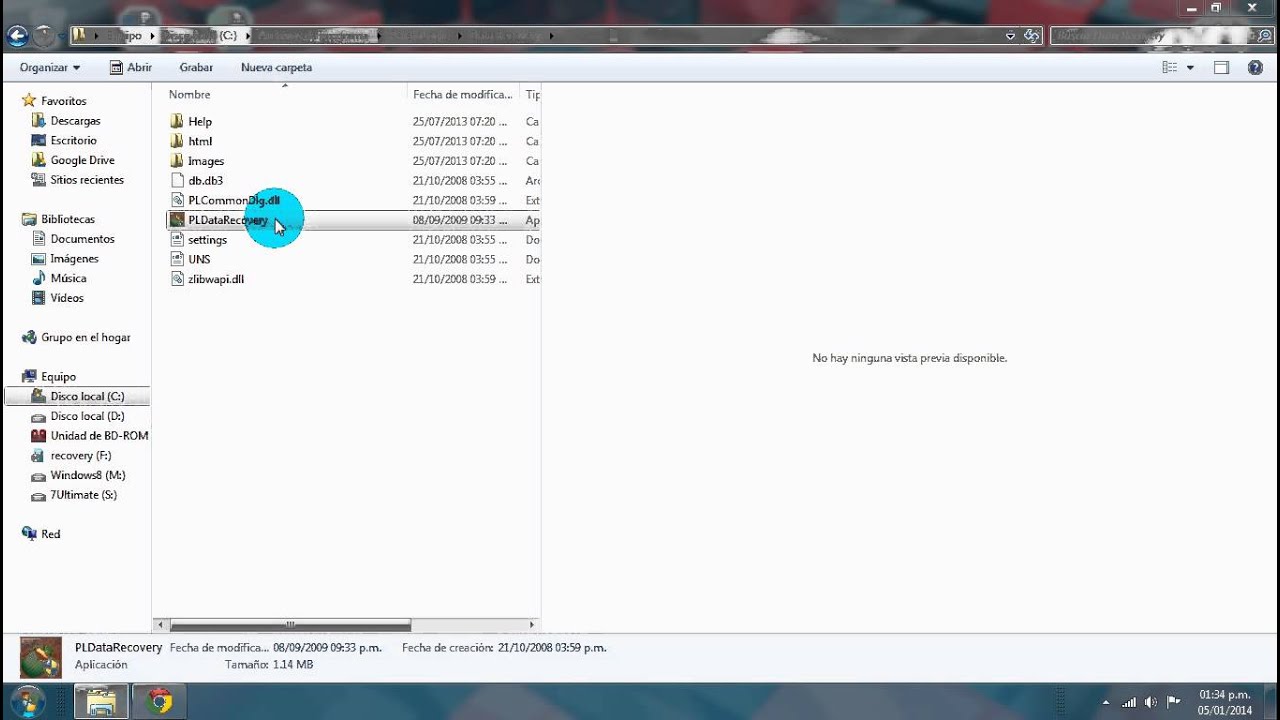Screen dimensions: 1280x720
Task: Select Bibliotecas in navigation pane
Action: 67,219
